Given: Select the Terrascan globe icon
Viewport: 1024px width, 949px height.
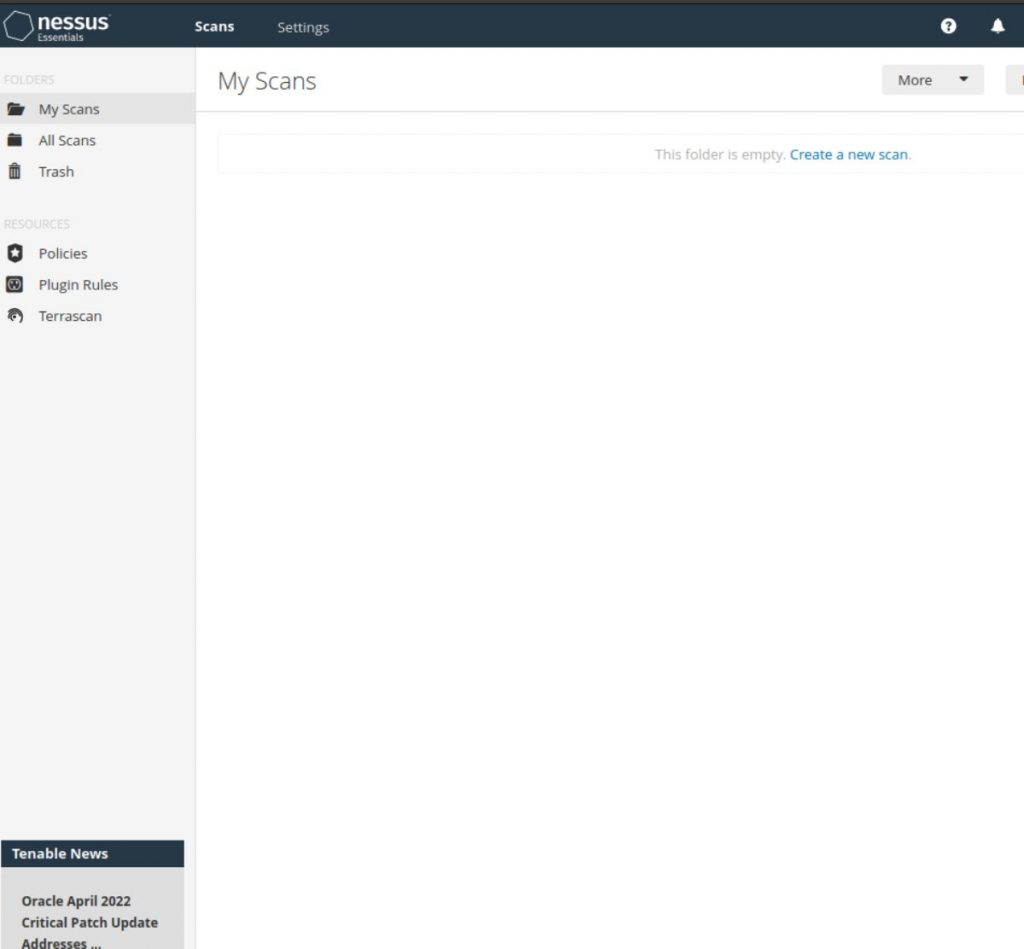Looking at the screenshot, I should click(x=15, y=315).
